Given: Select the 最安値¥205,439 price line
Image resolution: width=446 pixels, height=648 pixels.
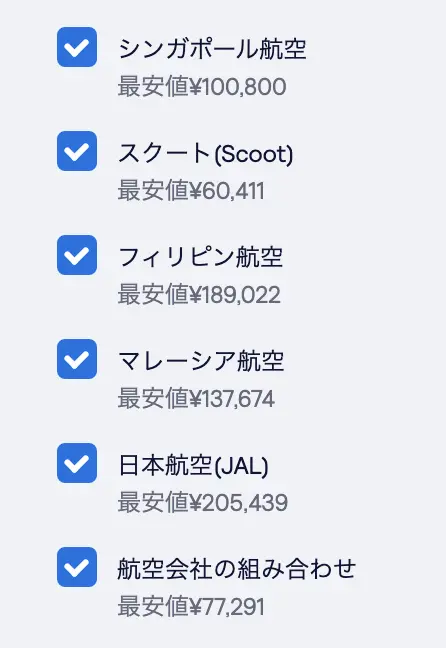Looking at the screenshot, I should (203, 503).
